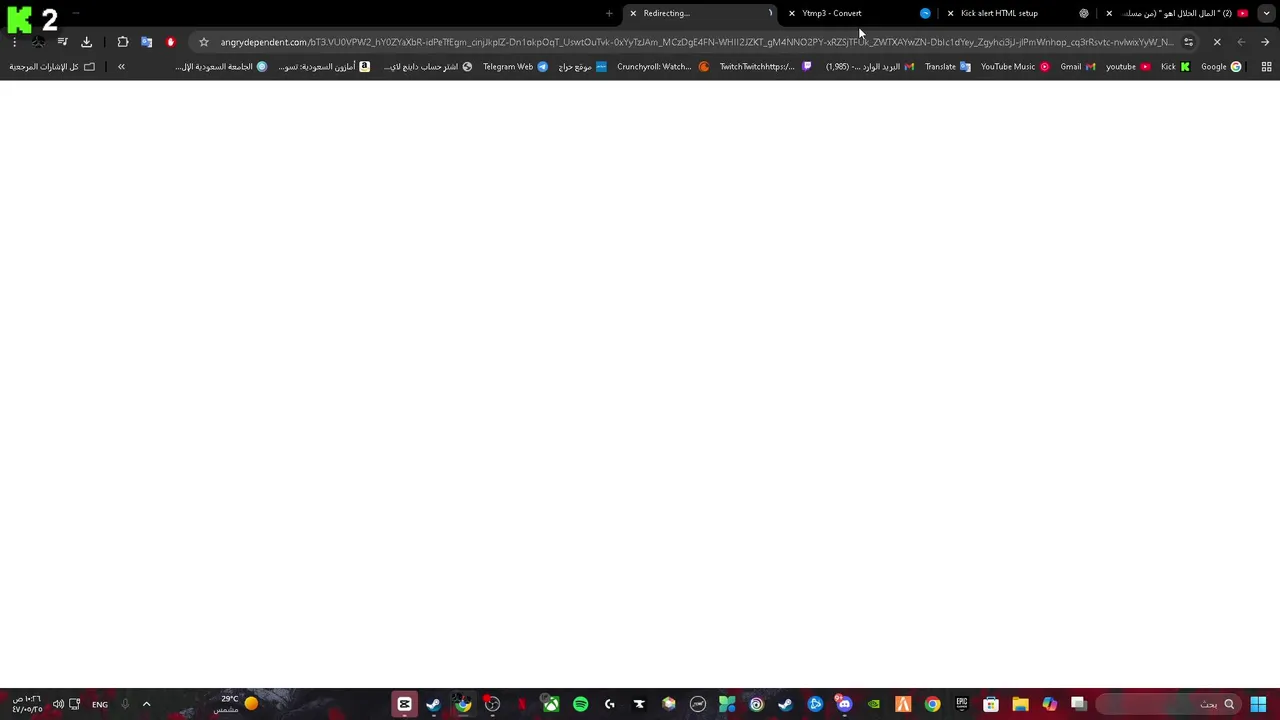The height and width of the screenshot is (720, 1280).
Task: Open the TwitchTwitchhttps bookmark
Action: [x=765, y=67]
